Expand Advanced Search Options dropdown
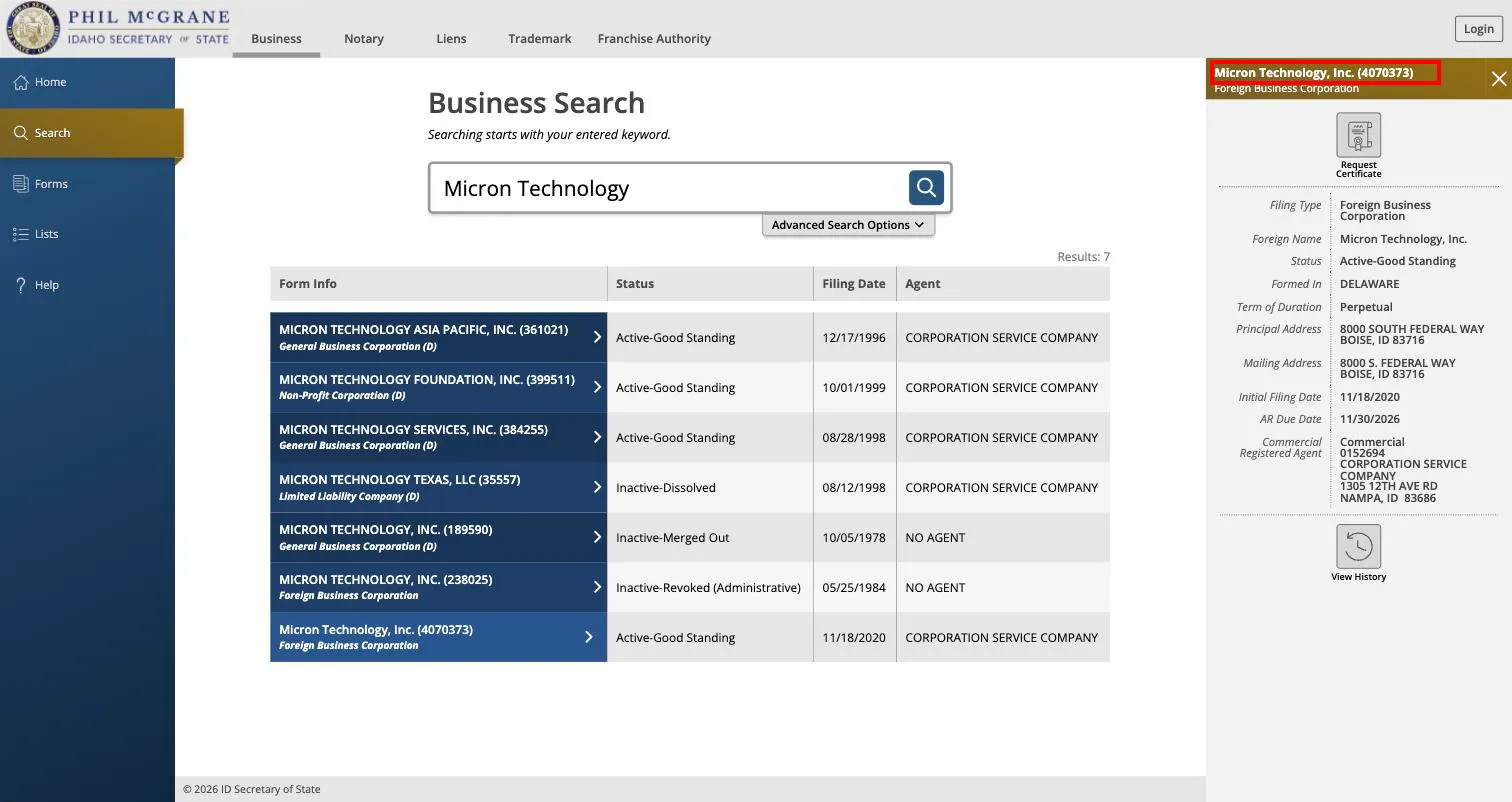The height and width of the screenshot is (802, 1512). (848, 225)
